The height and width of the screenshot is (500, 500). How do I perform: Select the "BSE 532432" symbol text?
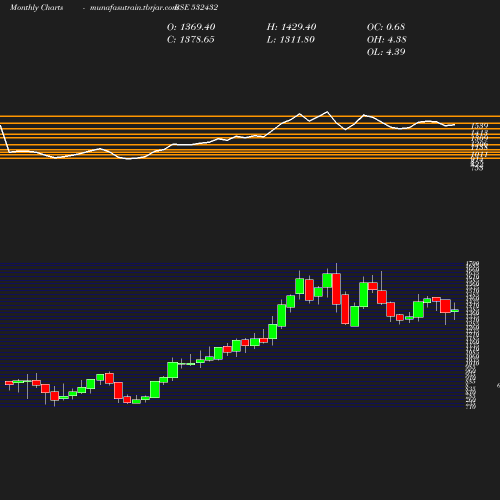(x=197, y=8)
